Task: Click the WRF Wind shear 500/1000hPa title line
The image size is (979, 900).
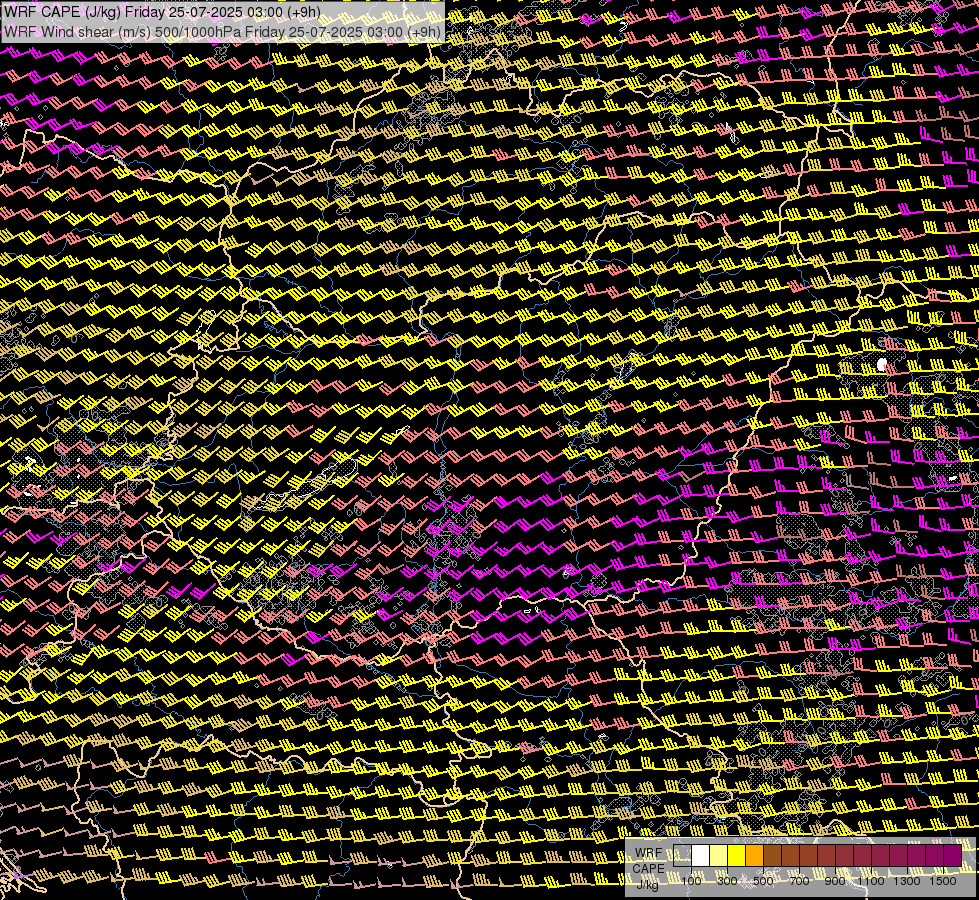Action: (x=222, y=32)
